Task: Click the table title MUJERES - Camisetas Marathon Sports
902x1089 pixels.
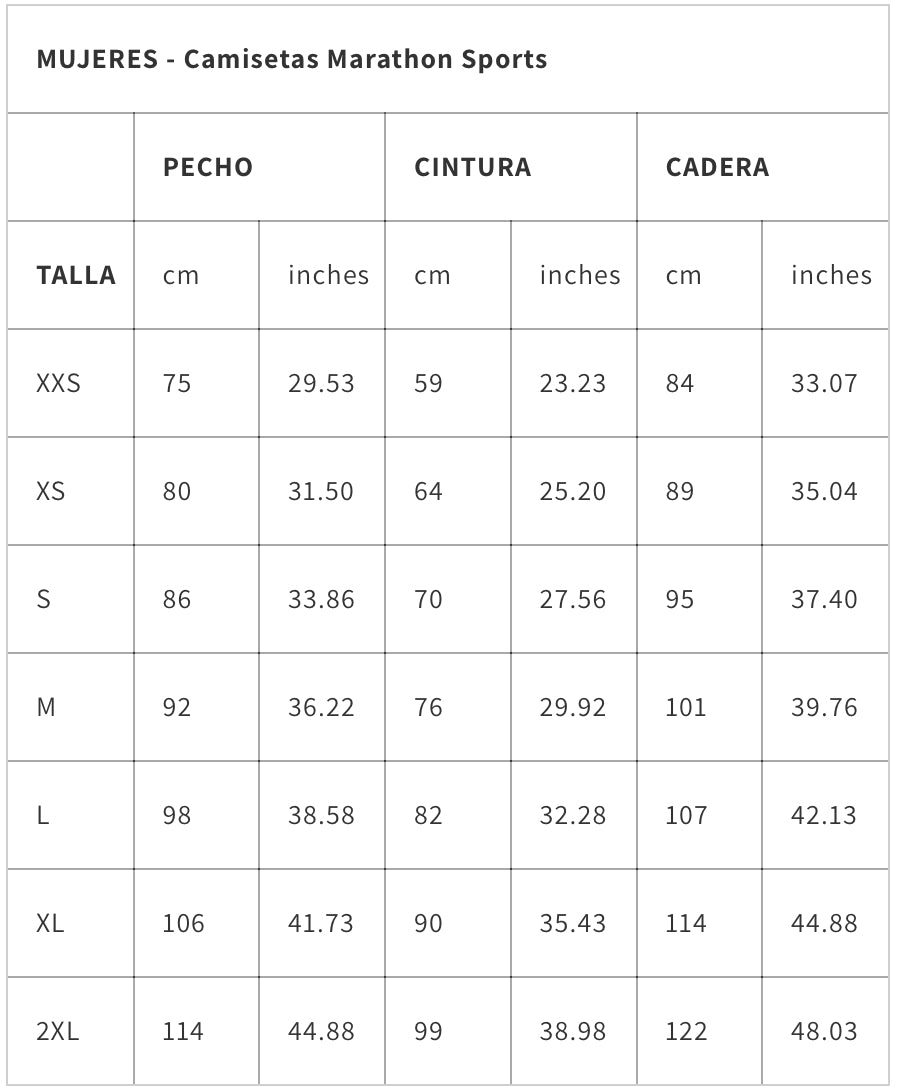Action: tap(291, 59)
